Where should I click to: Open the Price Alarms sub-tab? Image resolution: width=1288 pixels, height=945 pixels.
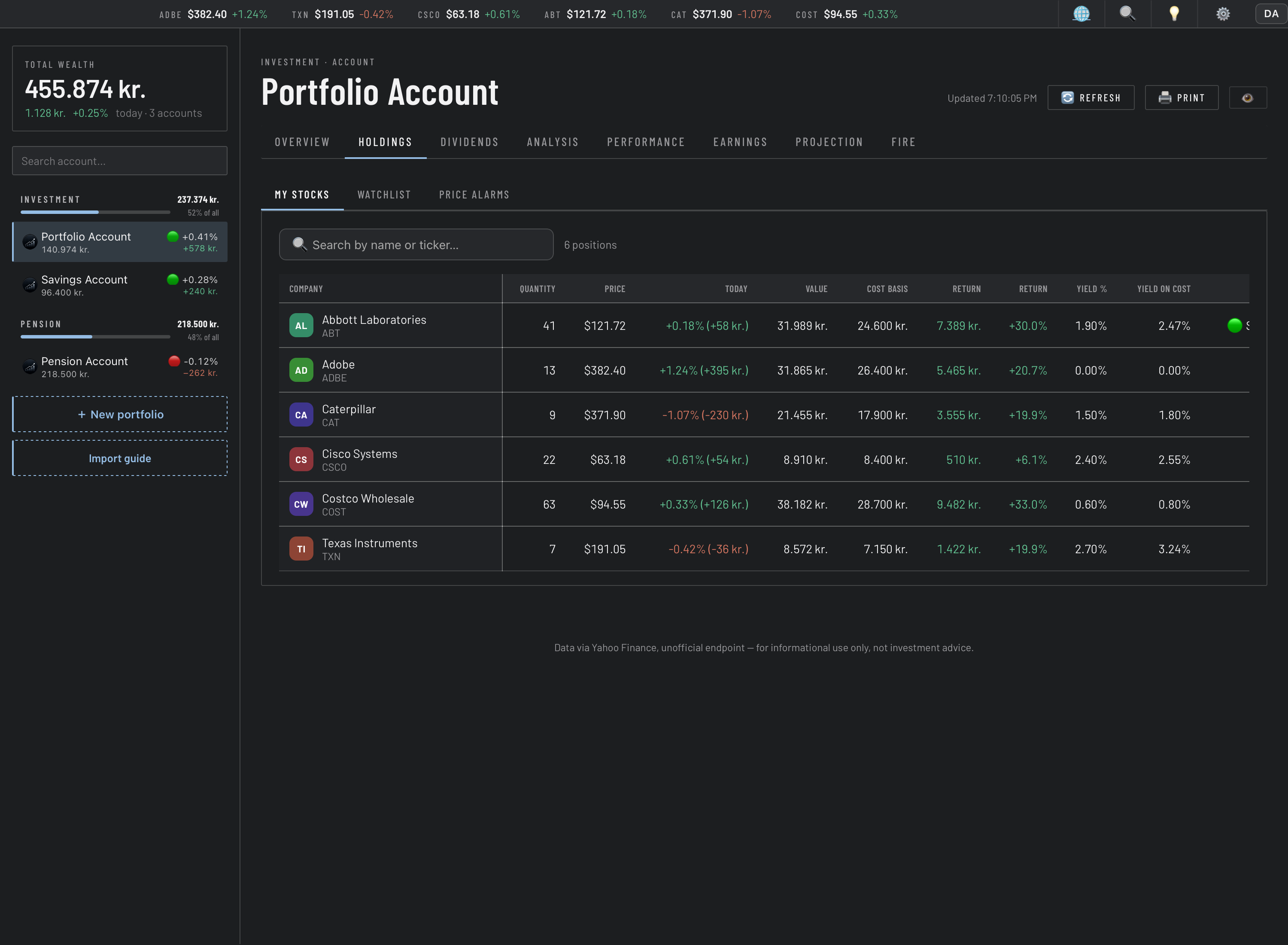pos(474,195)
